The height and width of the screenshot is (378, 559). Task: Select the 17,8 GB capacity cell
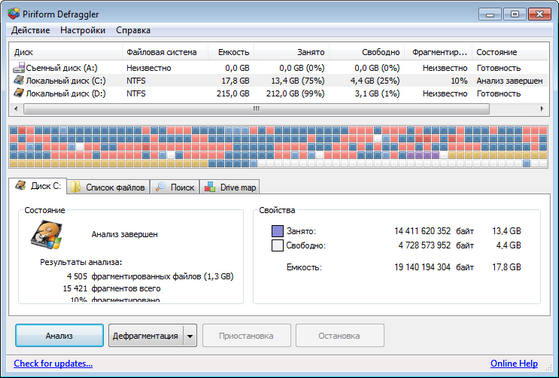[235, 81]
